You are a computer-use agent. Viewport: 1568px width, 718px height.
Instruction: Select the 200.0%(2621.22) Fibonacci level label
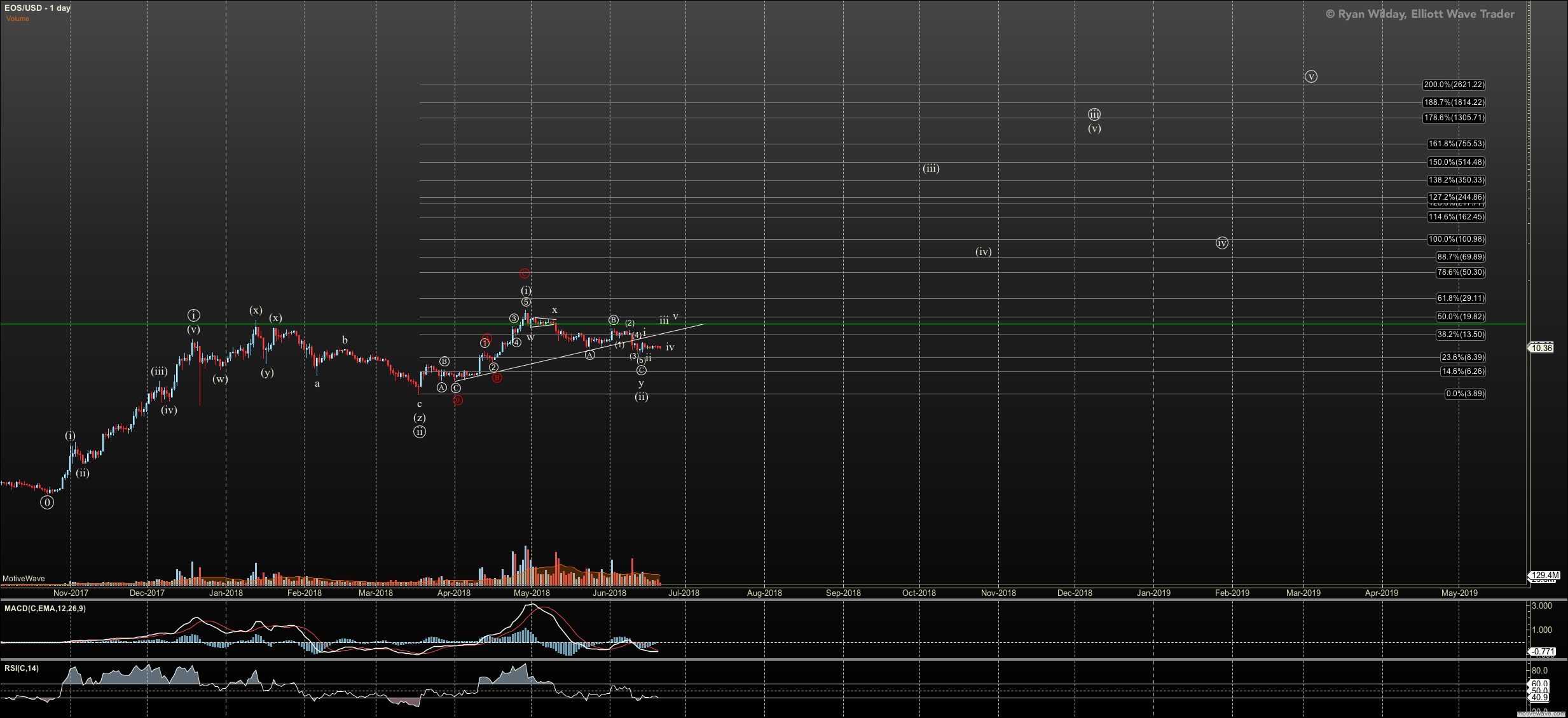(1454, 85)
